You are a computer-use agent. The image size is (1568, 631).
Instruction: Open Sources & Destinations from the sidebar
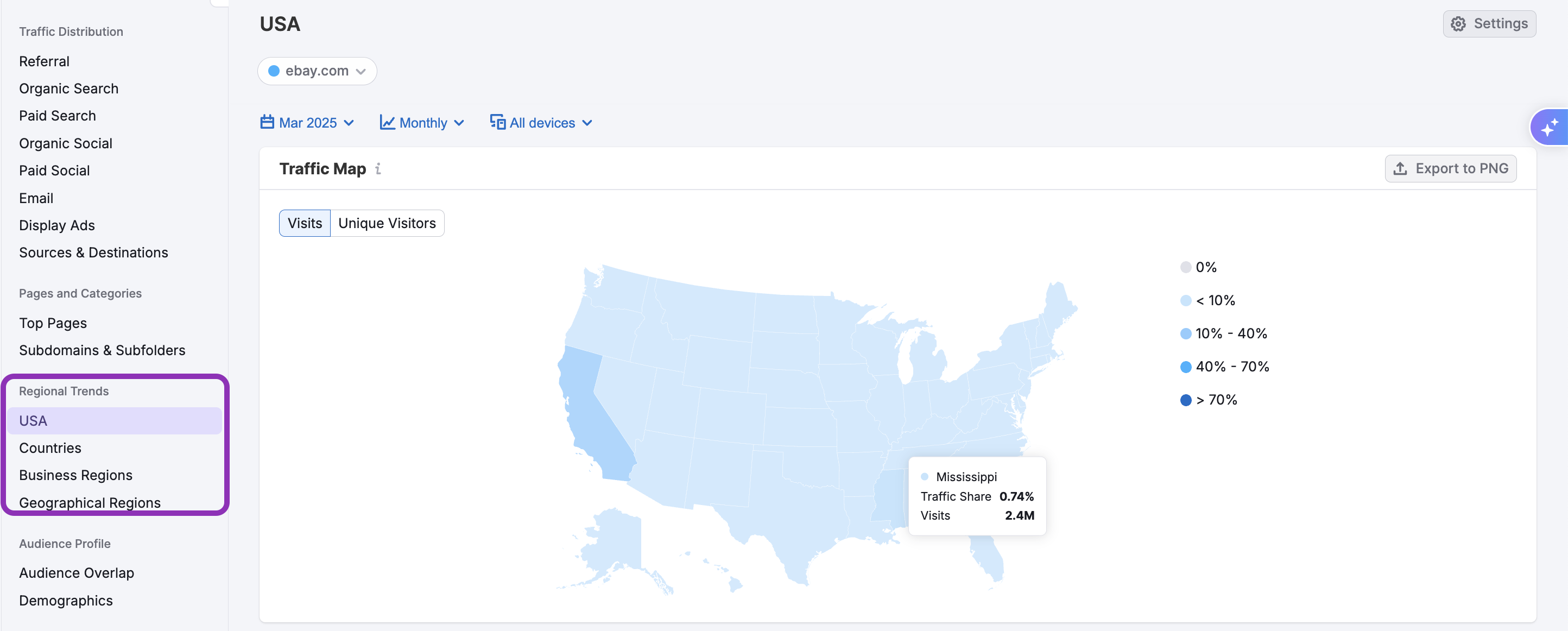pyautogui.click(x=93, y=252)
